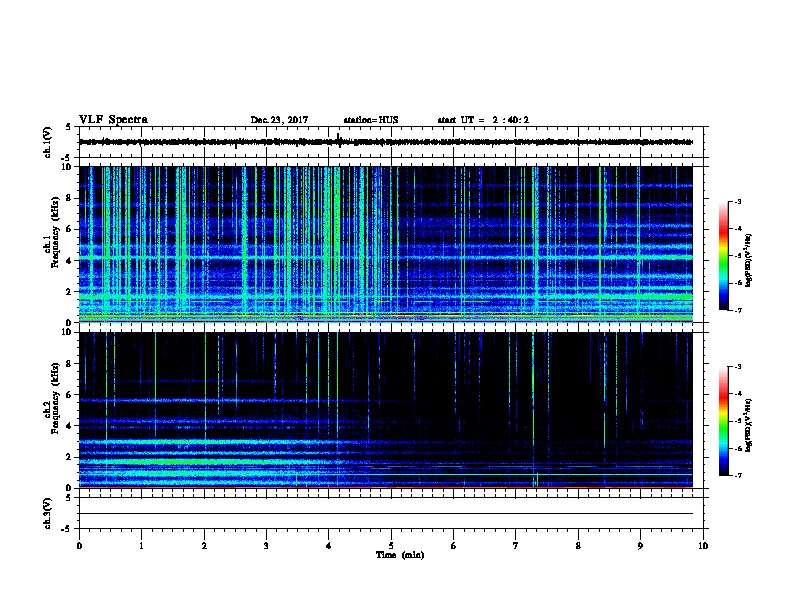Click the ch.2 spectrogram panel

(386, 410)
